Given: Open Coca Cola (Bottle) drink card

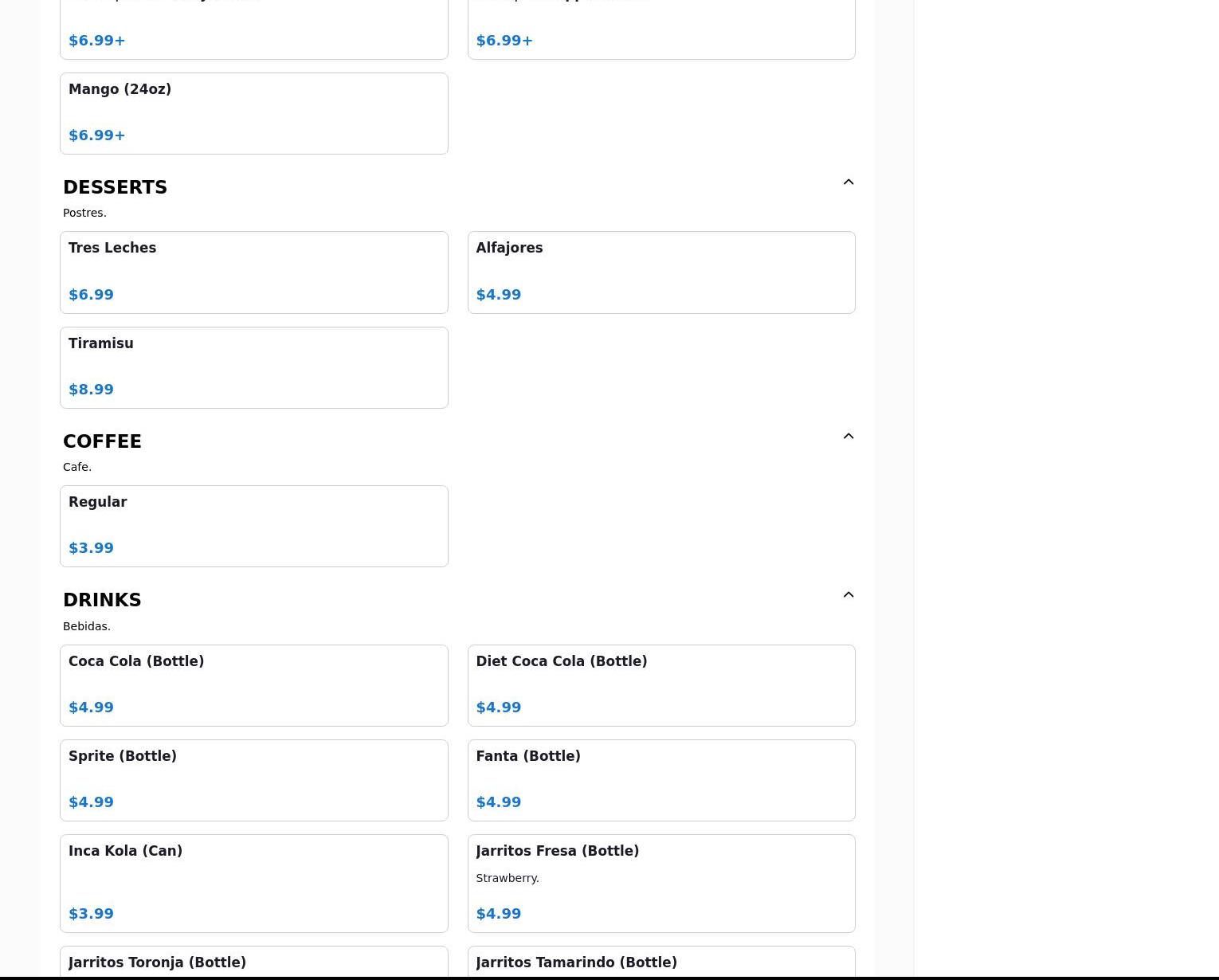Looking at the screenshot, I should pyautogui.click(x=254, y=685).
